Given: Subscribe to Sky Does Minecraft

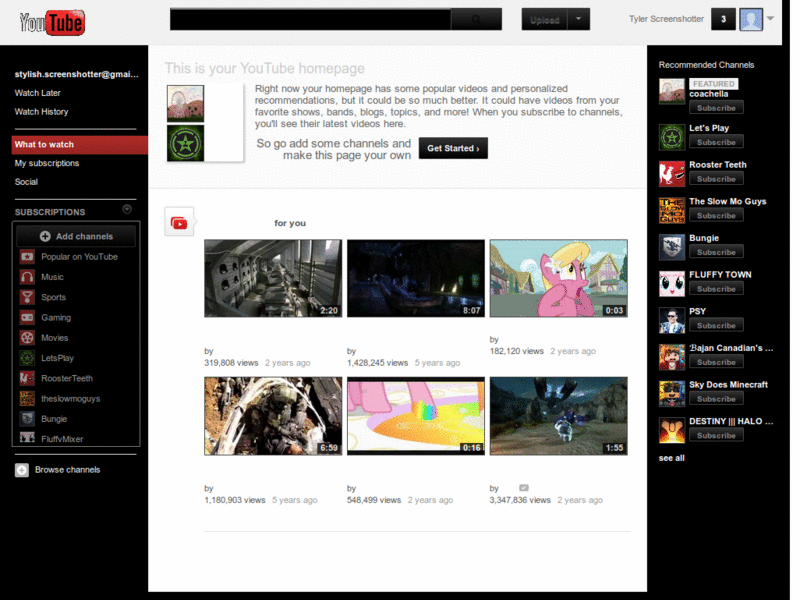Looking at the screenshot, I should pyautogui.click(x=716, y=398).
